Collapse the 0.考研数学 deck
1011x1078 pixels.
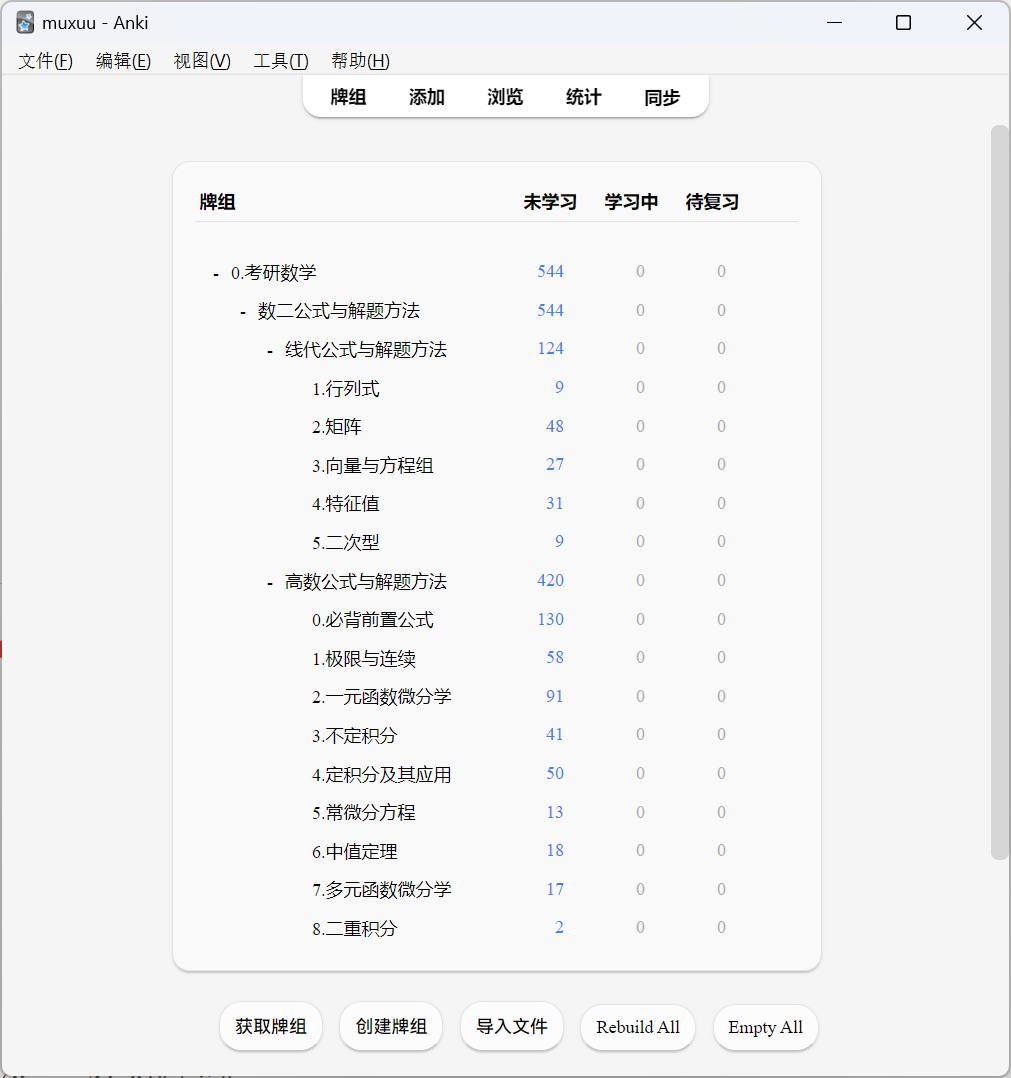[216, 274]
